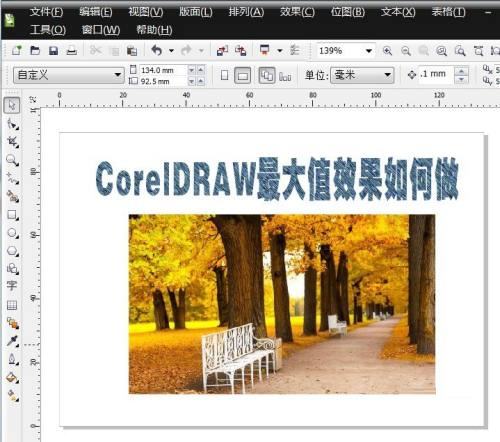Select the Smart fill tool
Viewport: 500px width, 442px height.
13,196
